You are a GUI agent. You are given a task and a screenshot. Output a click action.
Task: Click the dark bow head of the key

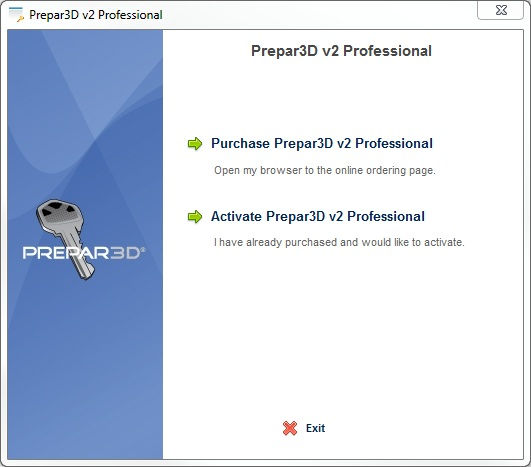pyautogui.click(x=58, y=212)
